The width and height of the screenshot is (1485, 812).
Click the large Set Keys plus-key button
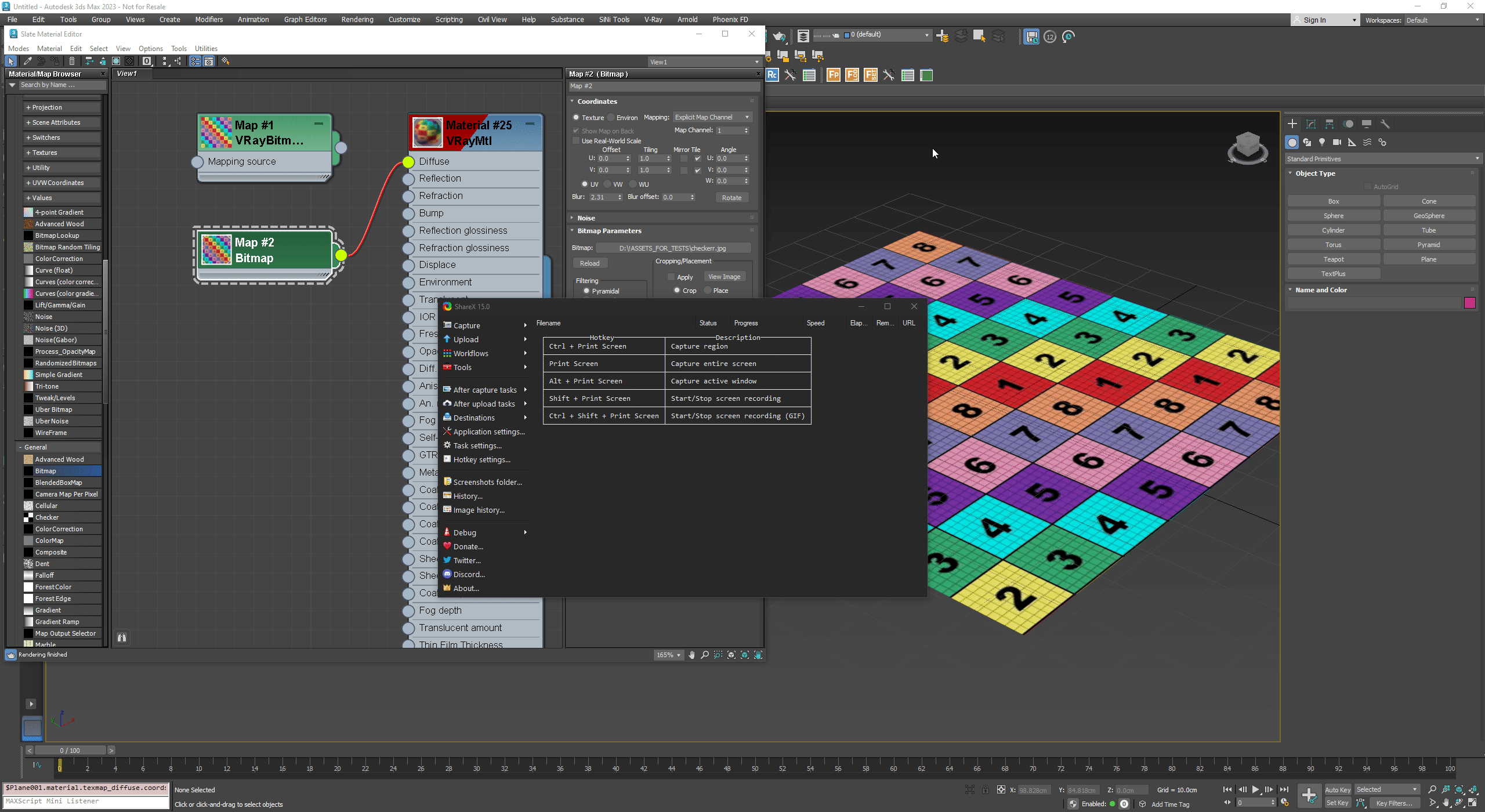(x=1309, y=795)
